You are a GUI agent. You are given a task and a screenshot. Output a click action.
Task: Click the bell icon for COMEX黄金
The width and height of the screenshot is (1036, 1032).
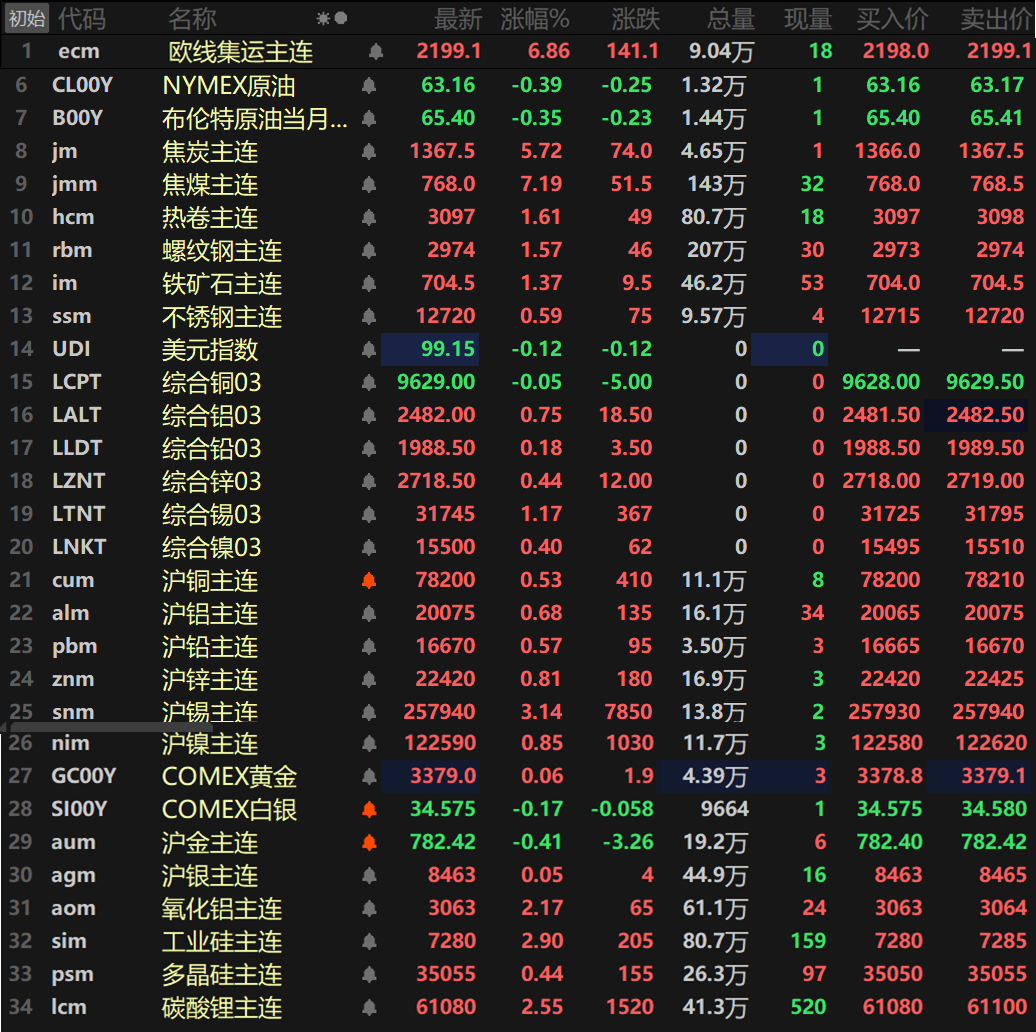coord(369,777)
